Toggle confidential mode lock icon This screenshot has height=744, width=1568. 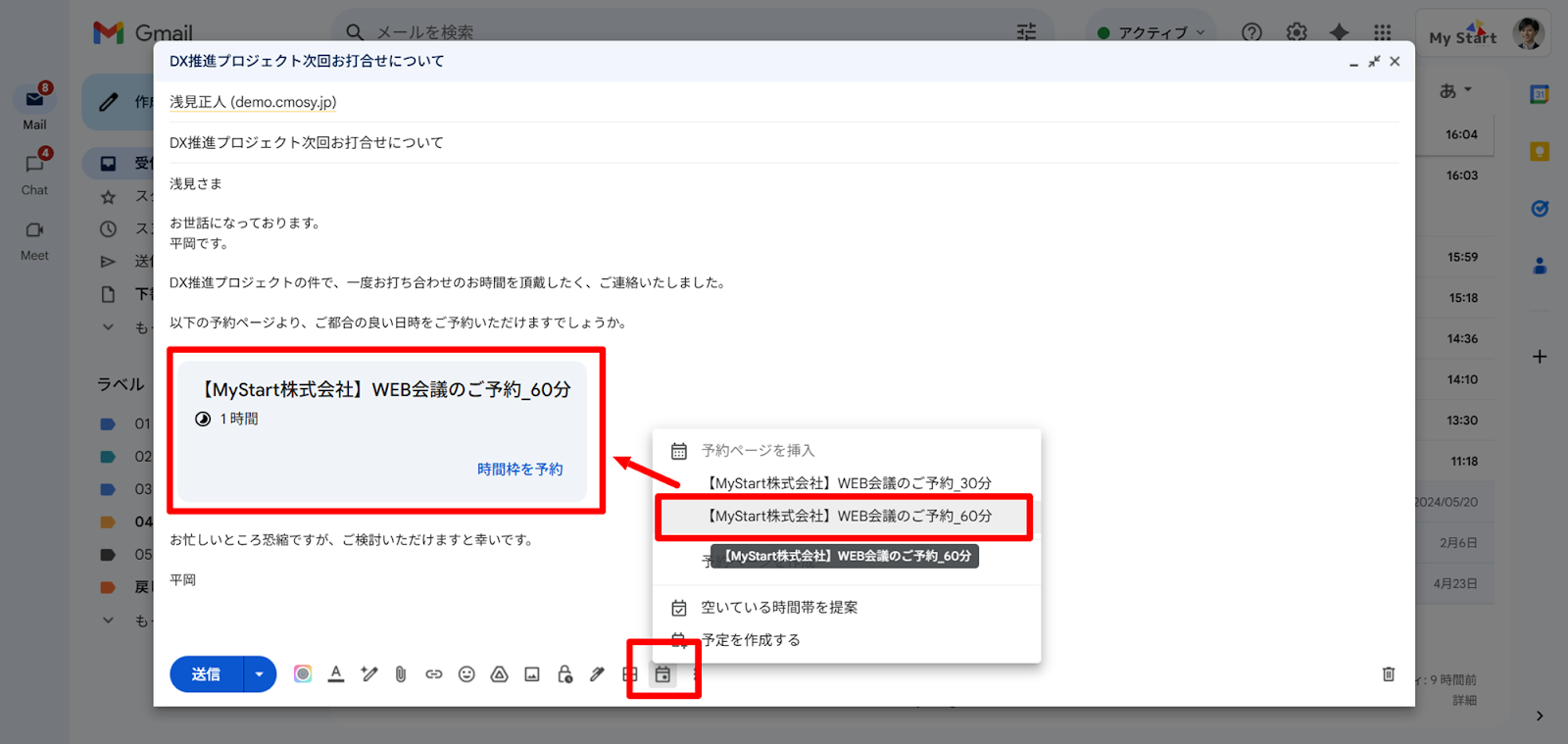[x=564, y=673]
